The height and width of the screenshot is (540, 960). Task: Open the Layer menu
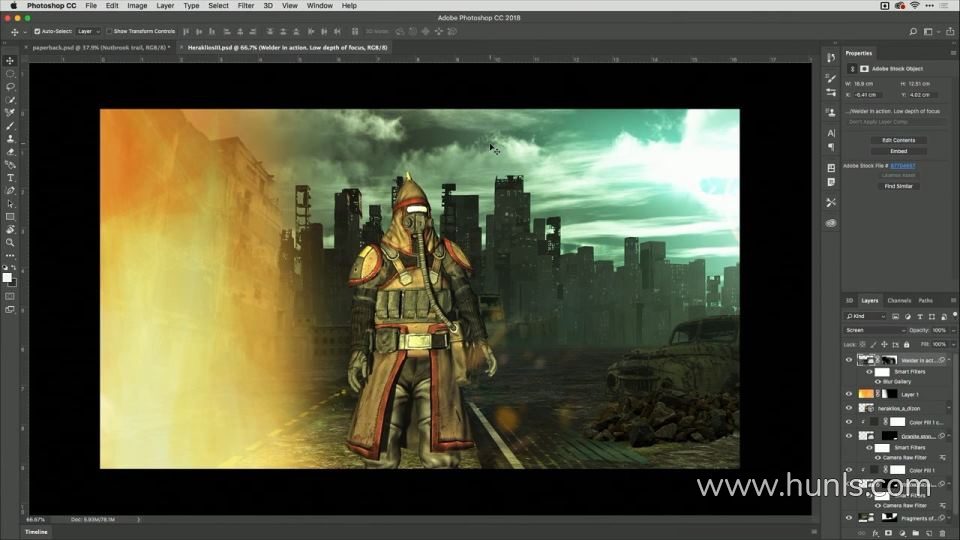coord(165,6)
